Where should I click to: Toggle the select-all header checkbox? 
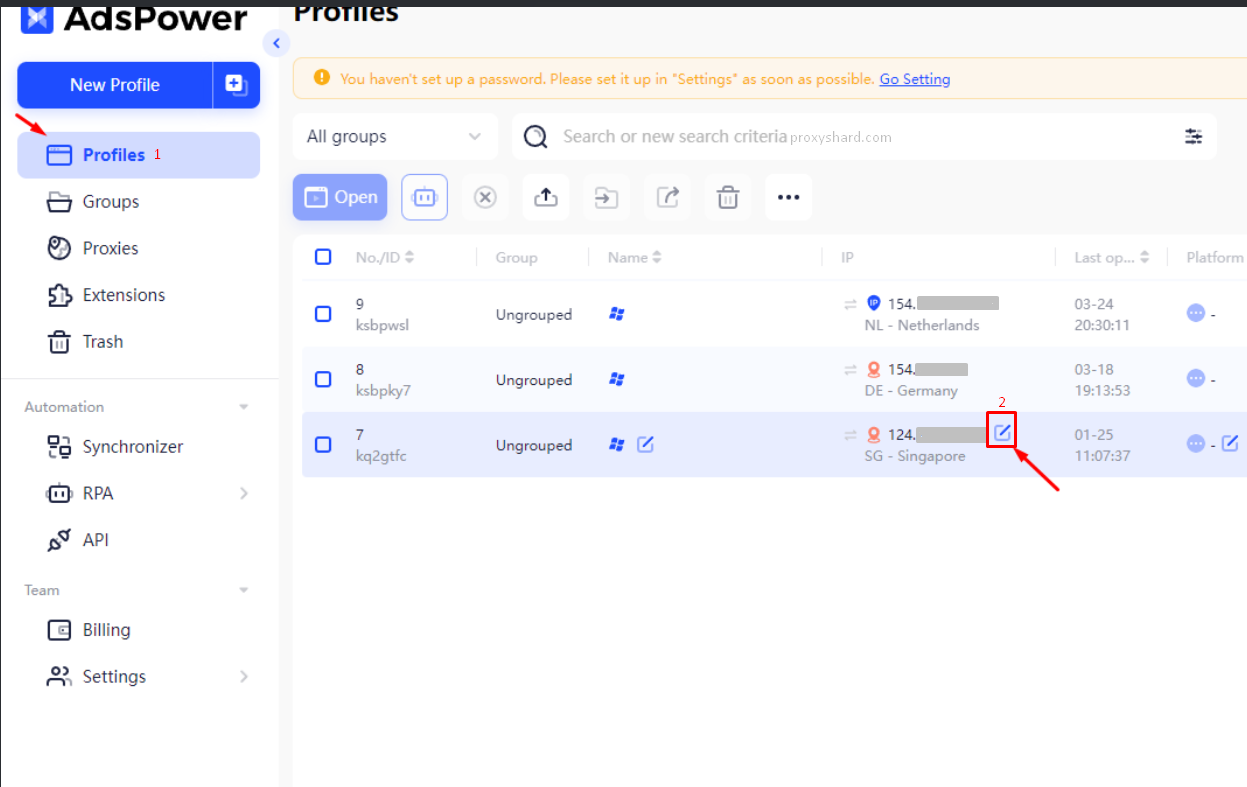click(323, 257)
